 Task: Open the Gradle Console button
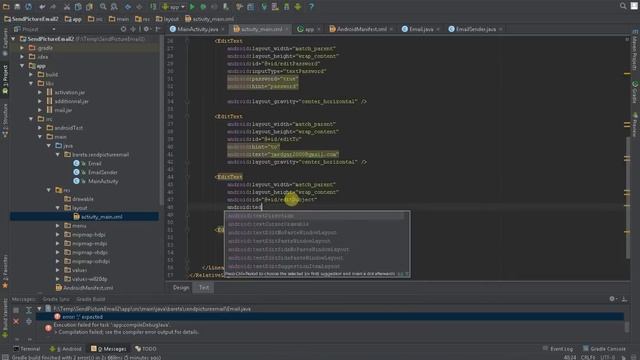(604, 349)
